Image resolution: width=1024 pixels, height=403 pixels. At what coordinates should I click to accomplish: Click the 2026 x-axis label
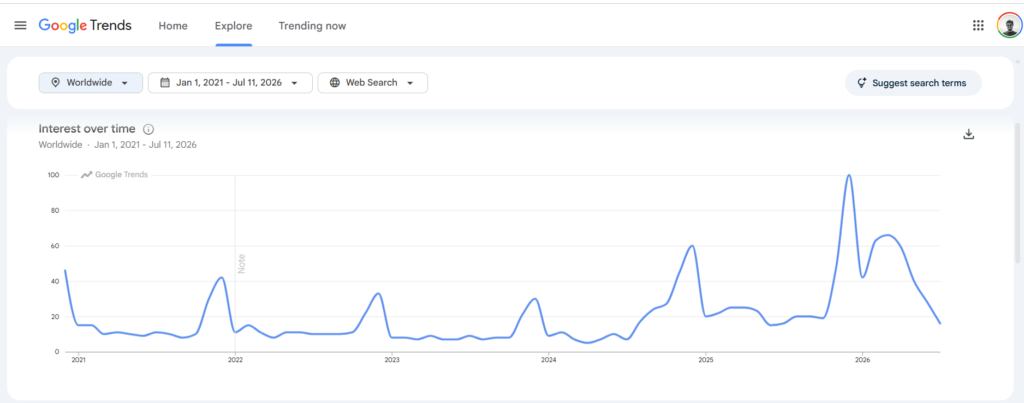tap(863, 360)
